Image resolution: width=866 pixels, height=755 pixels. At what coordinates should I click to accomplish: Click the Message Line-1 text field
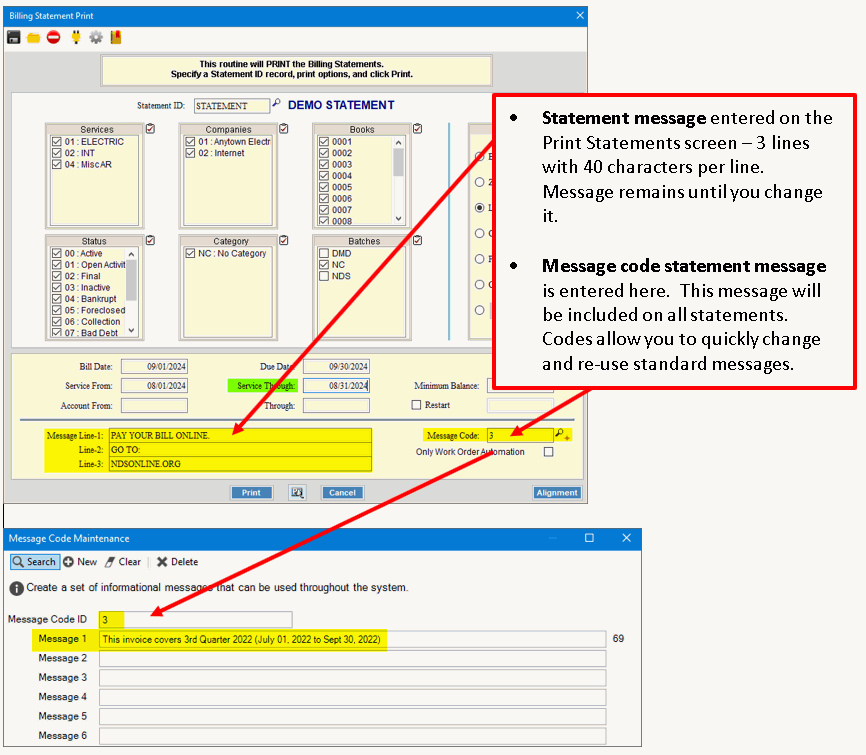pyautogui.click(x=239, y=436)
